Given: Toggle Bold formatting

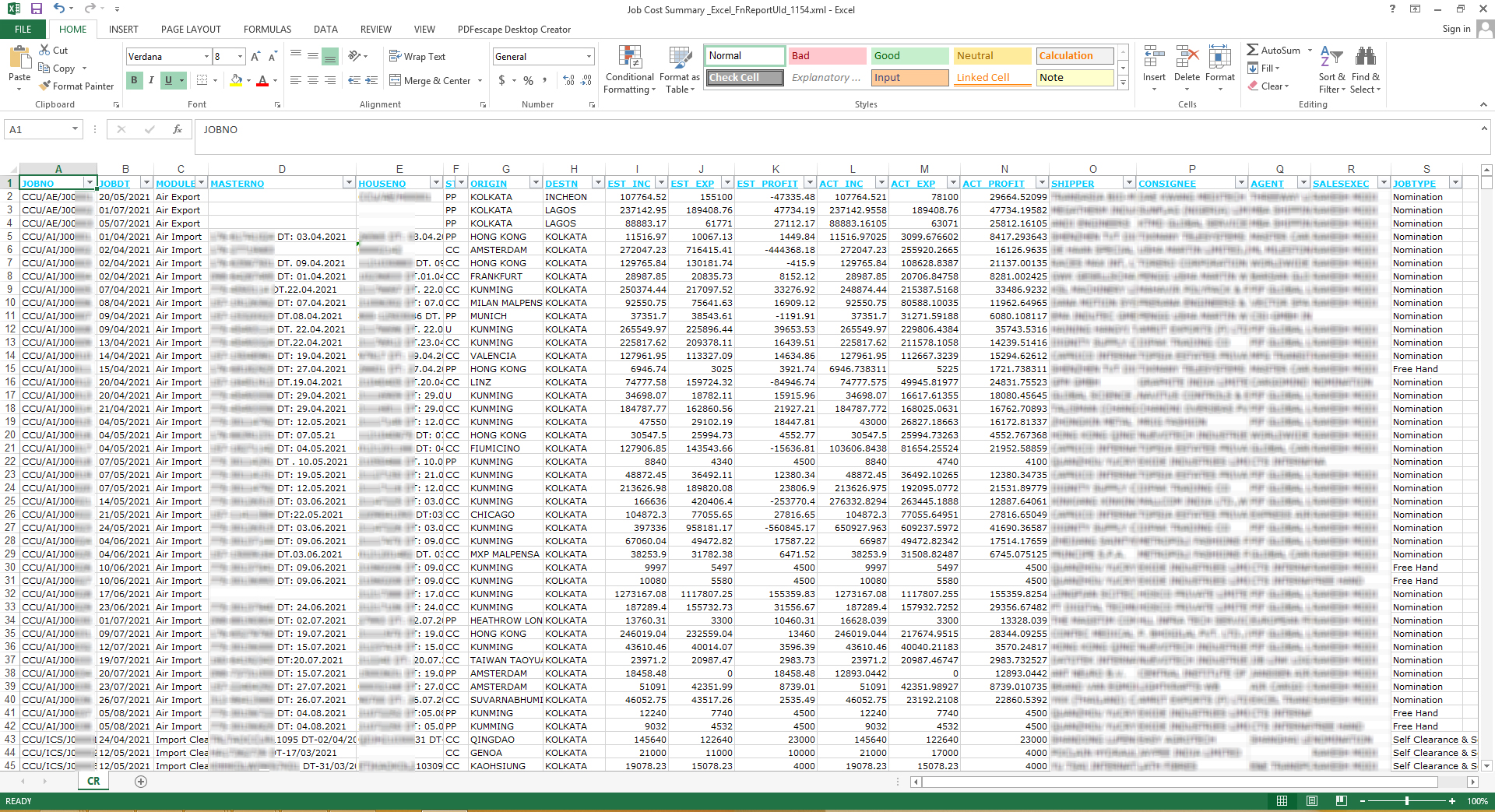Looking at the screenshot, I should pyautogui.click(x=134, y=80).
